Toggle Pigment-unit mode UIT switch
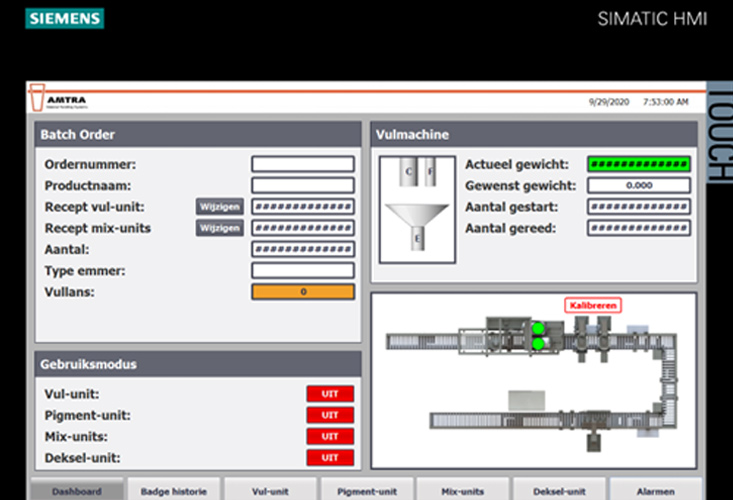This screenshot has width=733, height=500. (330, 415)
